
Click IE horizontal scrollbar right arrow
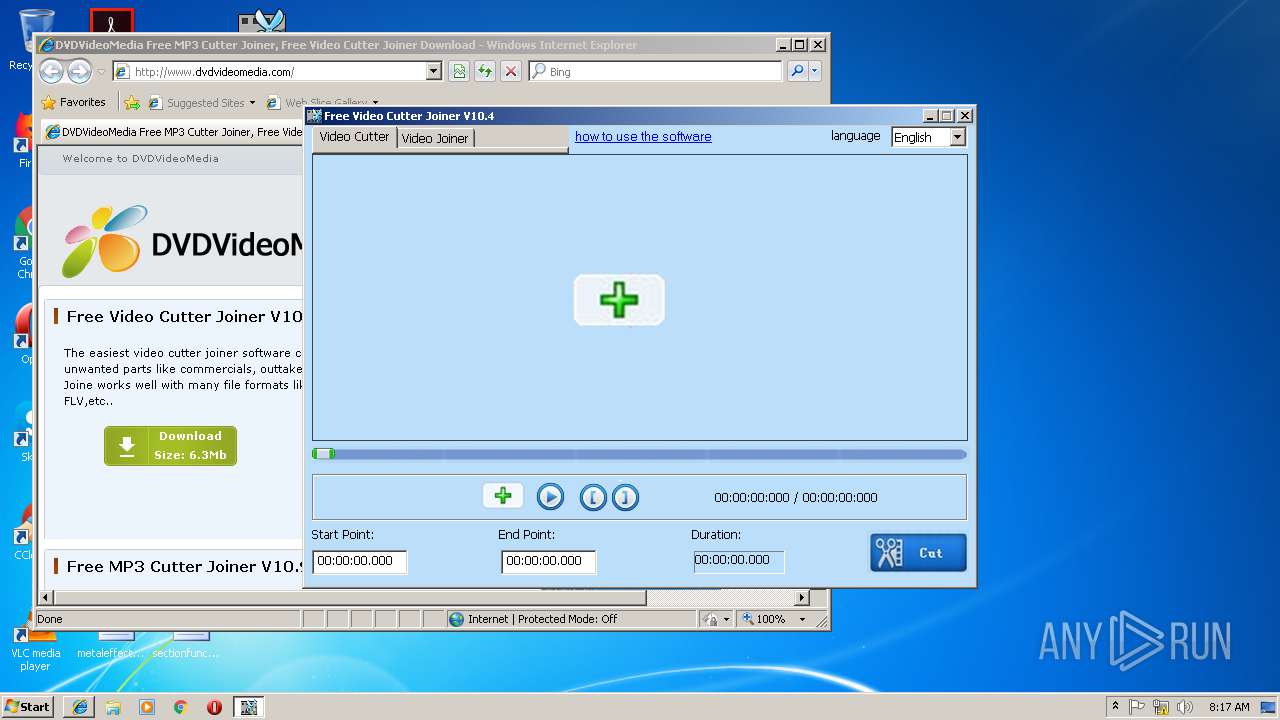802,598
